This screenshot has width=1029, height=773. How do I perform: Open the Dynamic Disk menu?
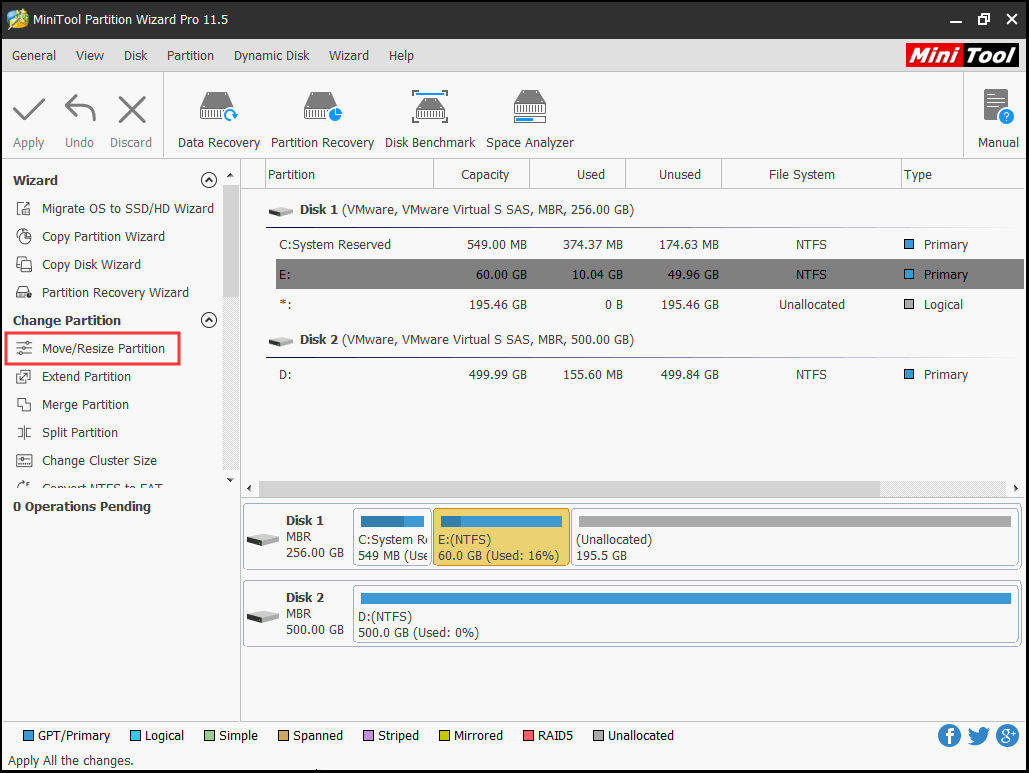click(x=272, y=56)
